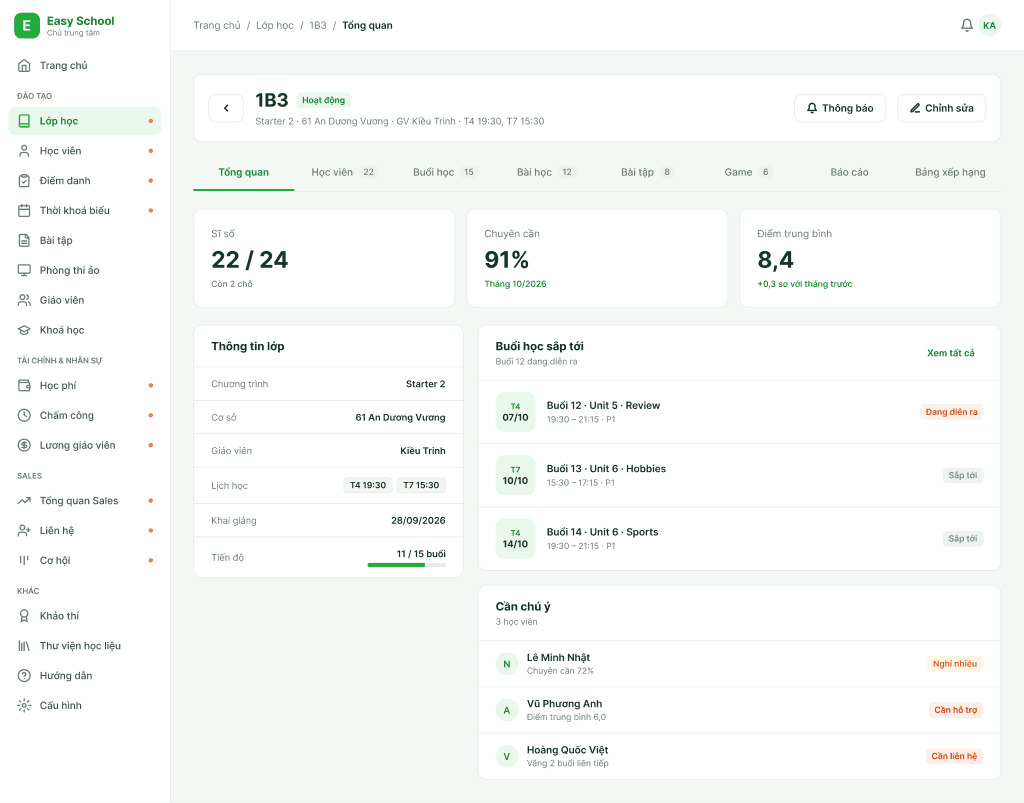Viewport: 1024px width, 803px height.
Task: Open Cấu hình settings
Action: [x=85, y=705]
